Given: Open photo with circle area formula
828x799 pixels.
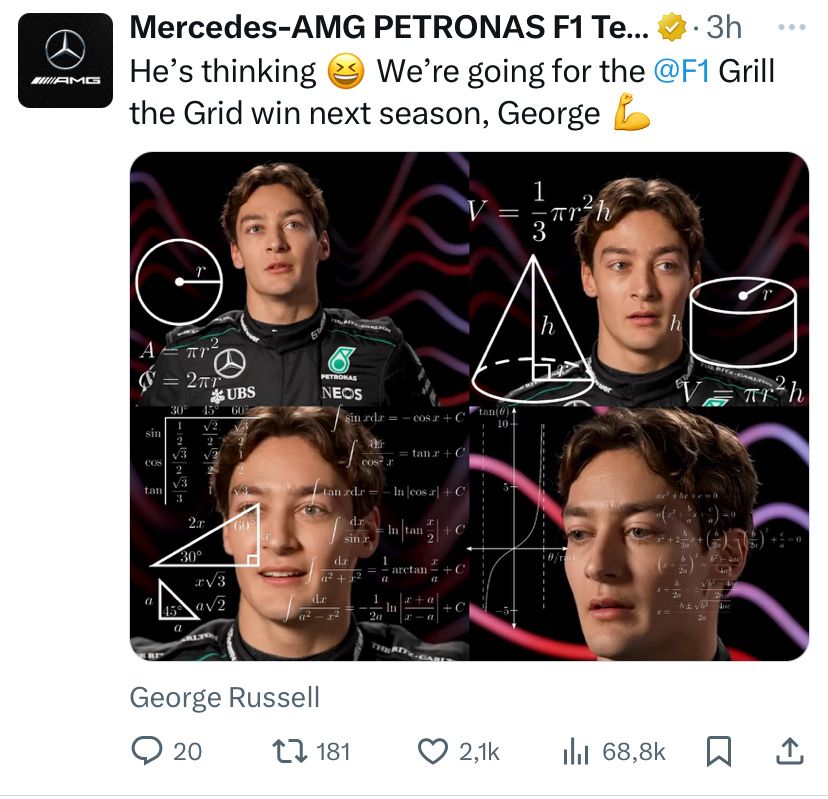Looking at the screenshot, I should pyautogui.click(x=299, y=279).
